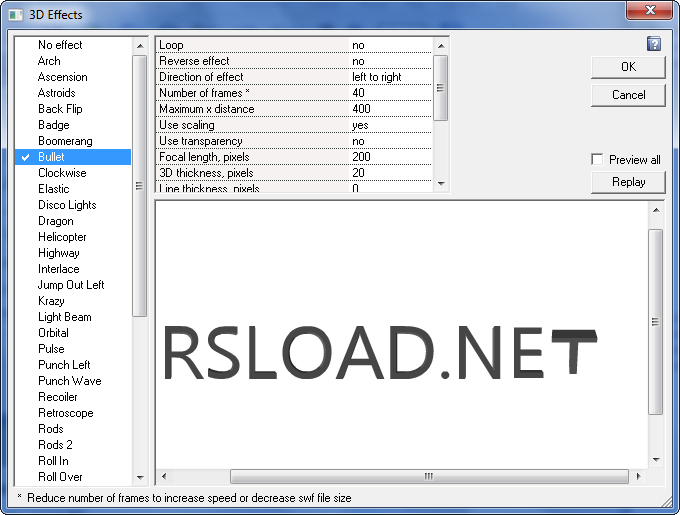Close the 3D Effects dialog
Screen dimensions: 680x515
click(650, 10)
